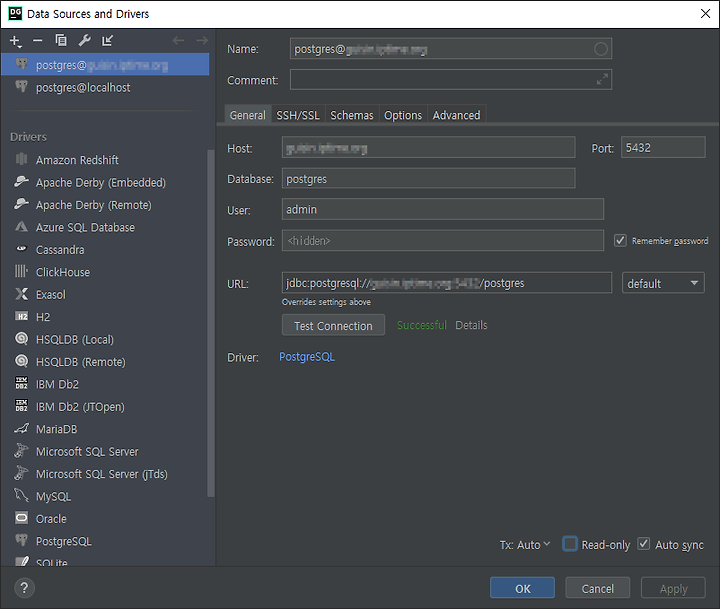The width and height of the screenshot is (720, 609).
Task: Toggle the Auto sync checkbox
Action: pos(644,544)
